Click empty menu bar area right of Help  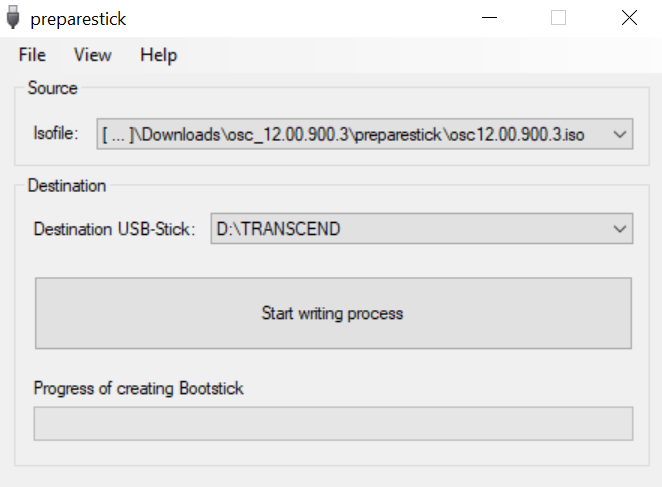(420, 55)
